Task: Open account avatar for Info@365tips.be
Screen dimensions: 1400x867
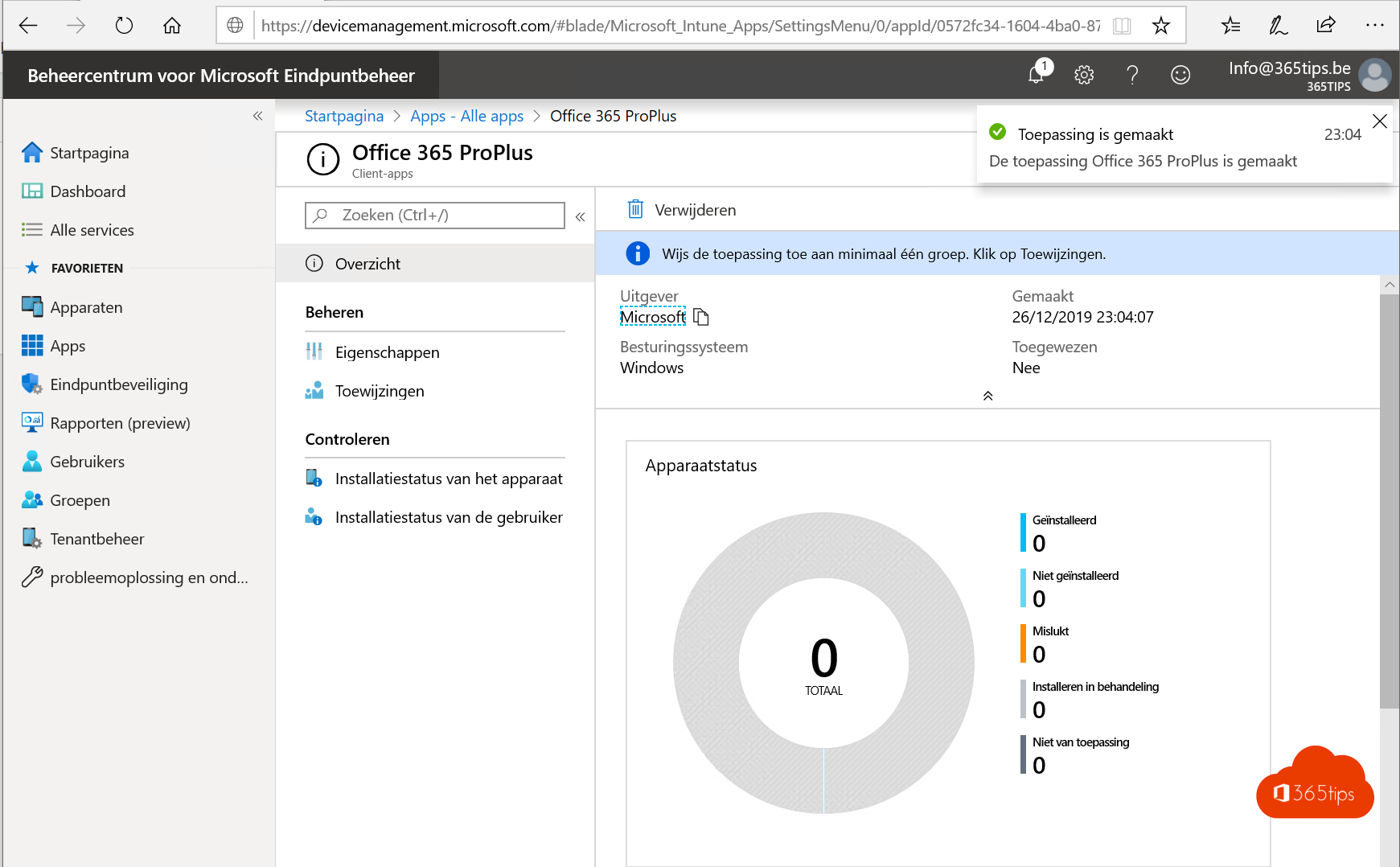Action: tap(1375, 76)
